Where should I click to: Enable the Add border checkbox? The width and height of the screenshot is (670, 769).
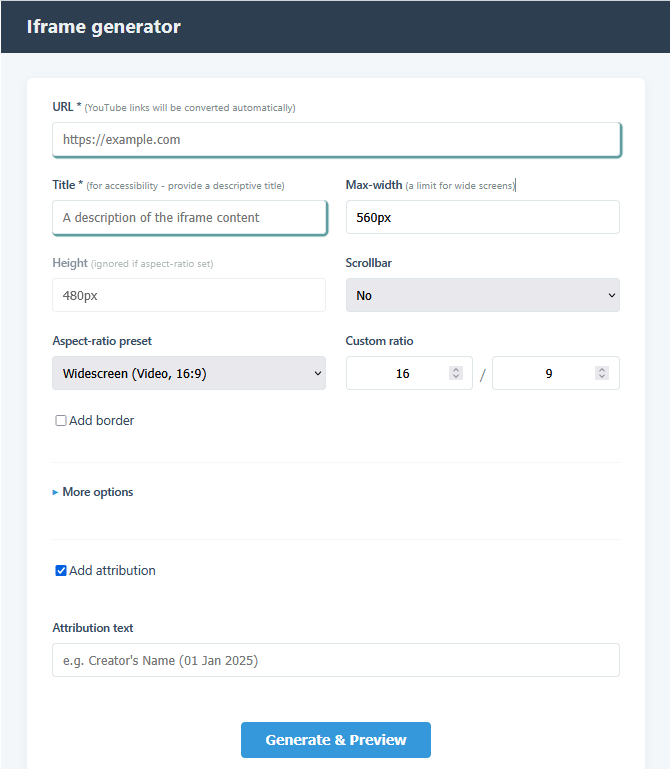click(x=61, y=421)
